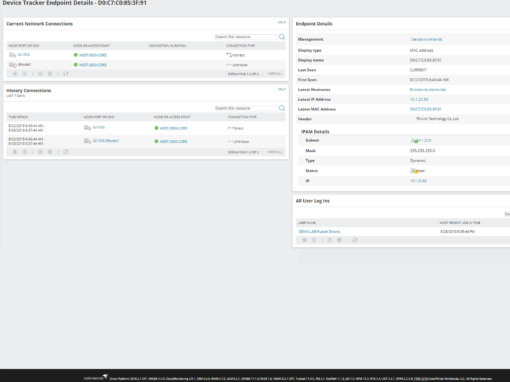Go to previous page in History Connections
510x382 pixels.
[x=24, y=152]
